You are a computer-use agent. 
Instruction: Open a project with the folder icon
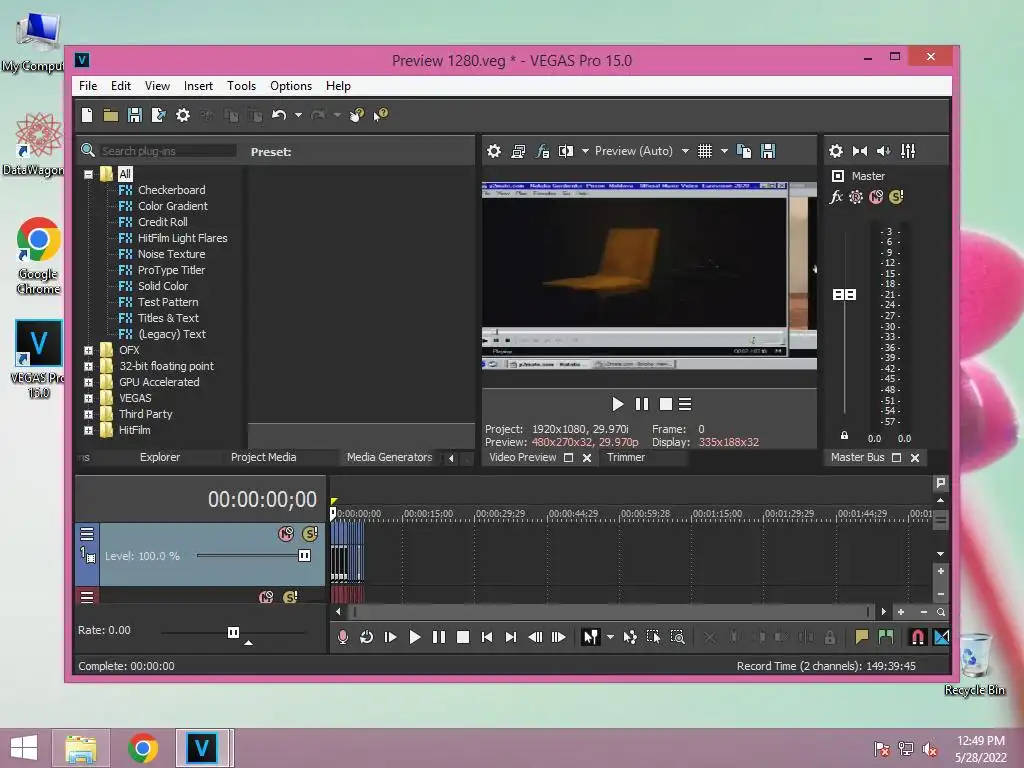(x=110, y=115)
